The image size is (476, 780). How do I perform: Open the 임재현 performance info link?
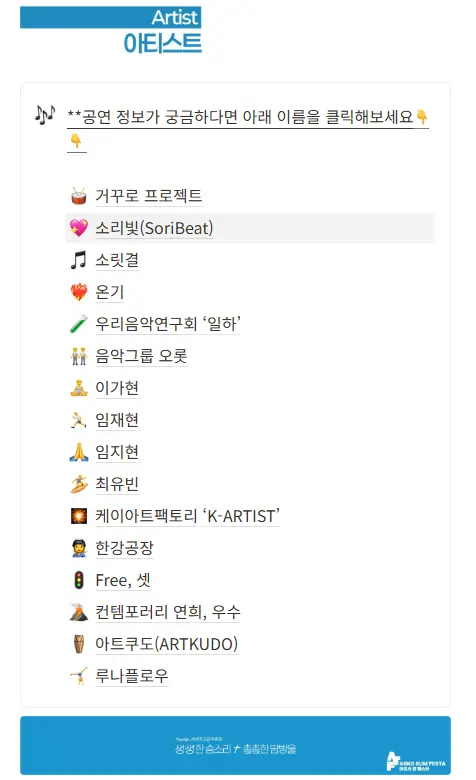point(117,420)
